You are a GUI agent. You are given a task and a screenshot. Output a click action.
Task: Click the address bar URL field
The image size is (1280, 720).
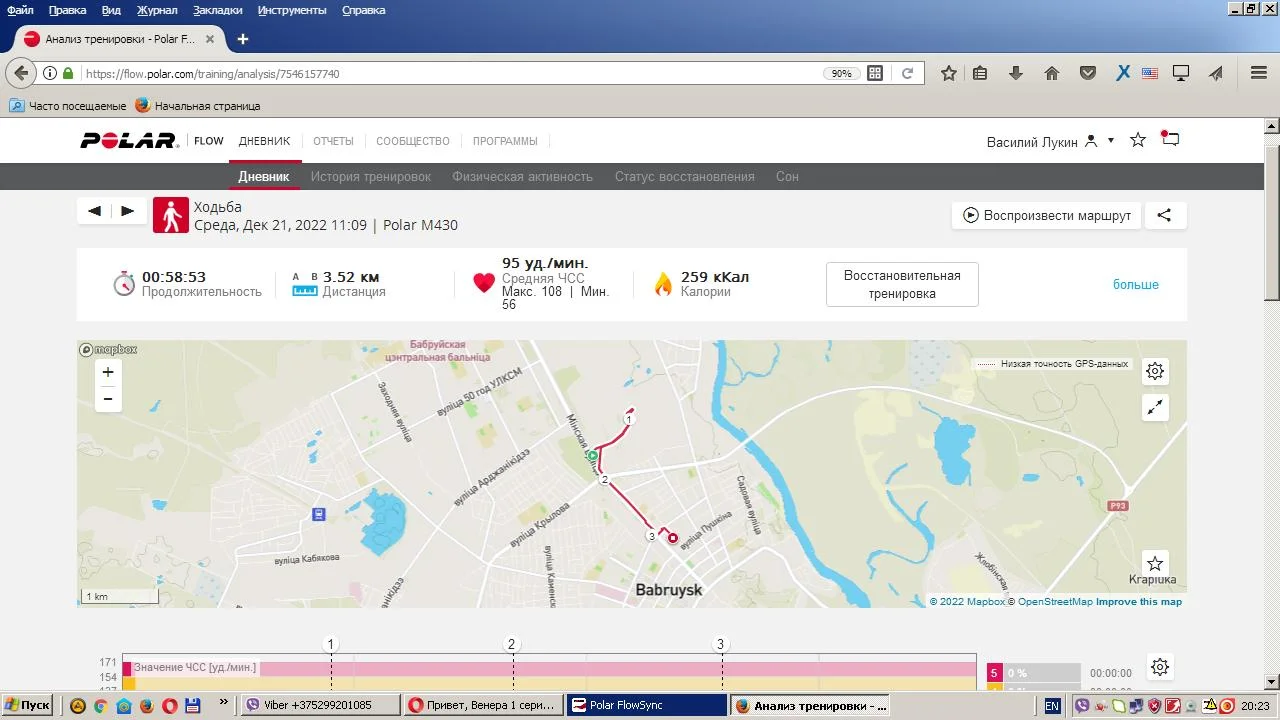pos(450,73)
